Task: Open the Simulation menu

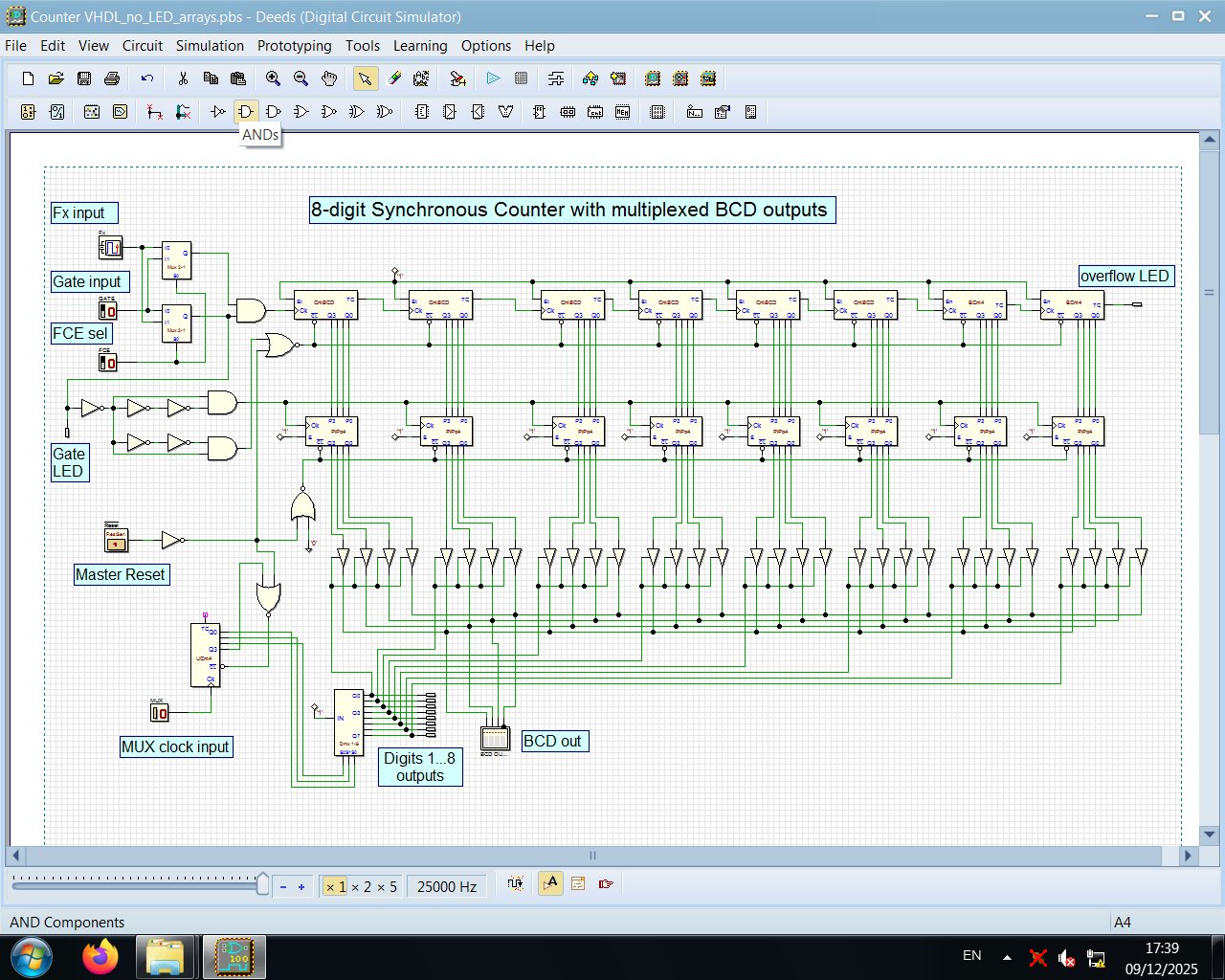Action: [x=211, y=45]
